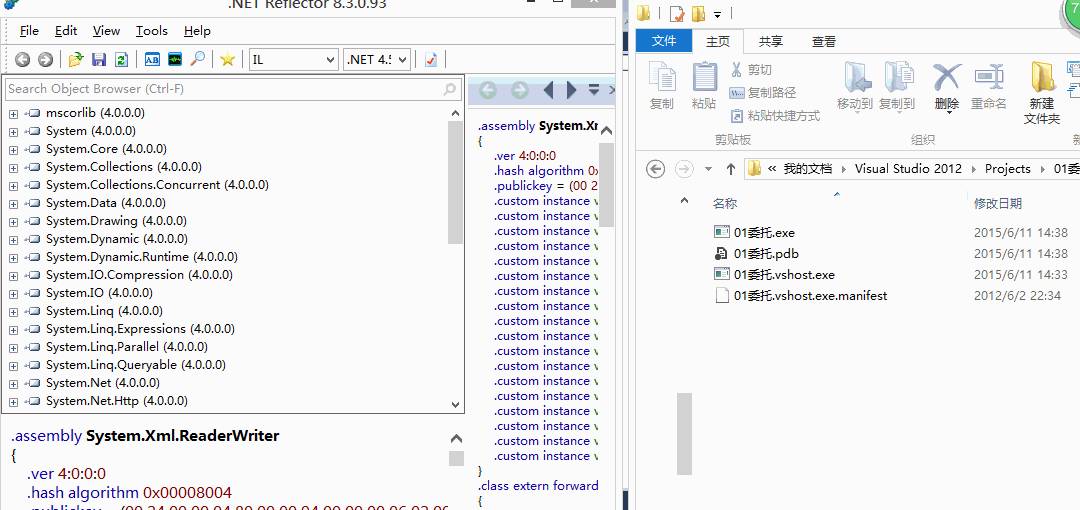
Task: Click the Reflector Forward navigation arrow
Action: pyautogui.click(x=45, y=59)
